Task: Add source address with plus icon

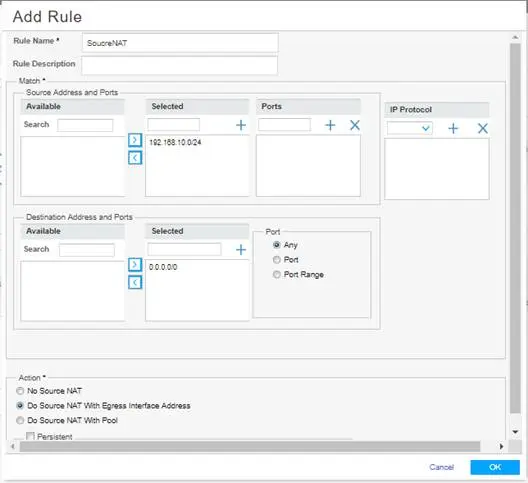Action: point(241,125)
